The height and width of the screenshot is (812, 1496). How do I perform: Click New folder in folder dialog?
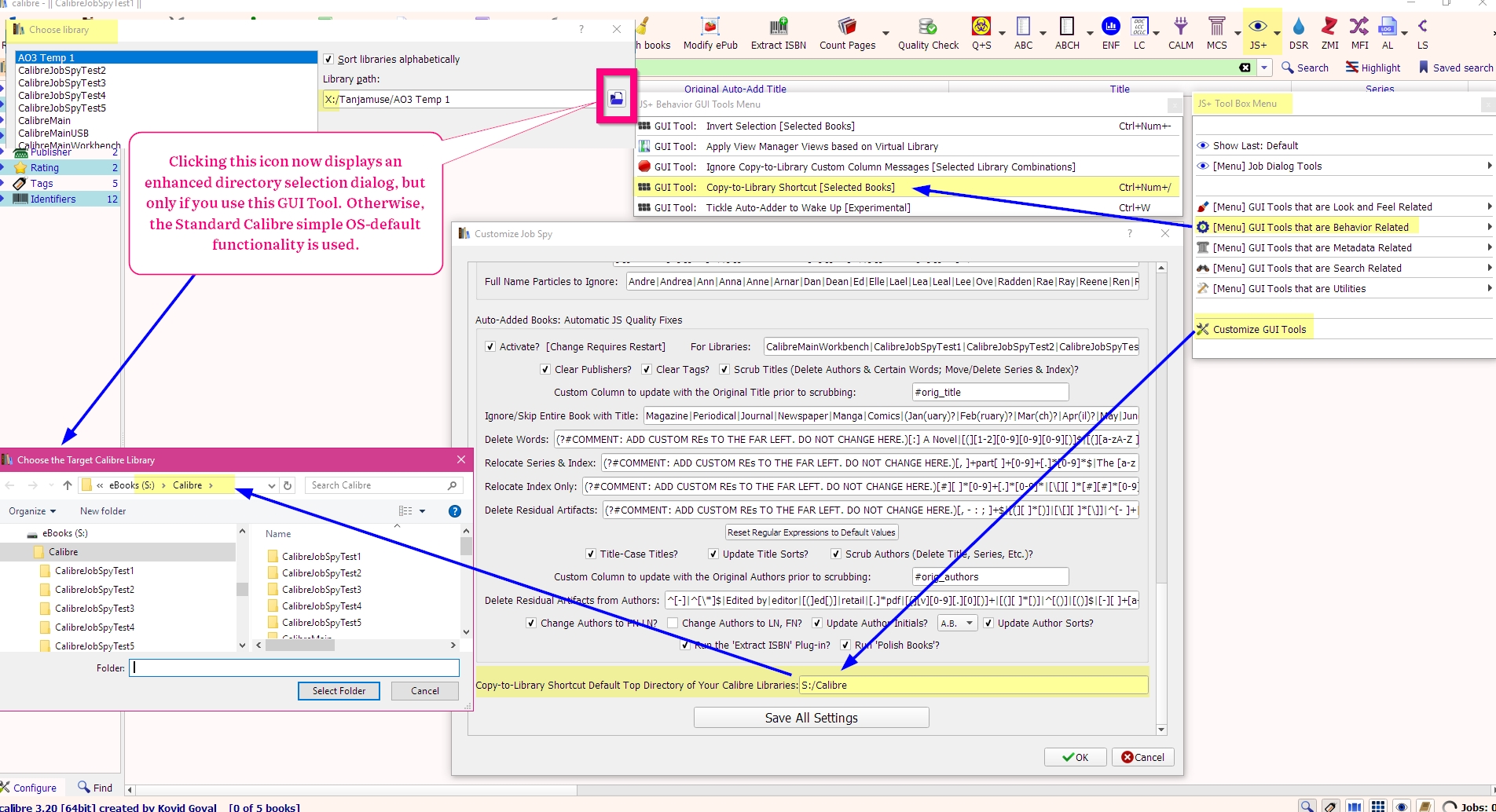coord(103,511)
